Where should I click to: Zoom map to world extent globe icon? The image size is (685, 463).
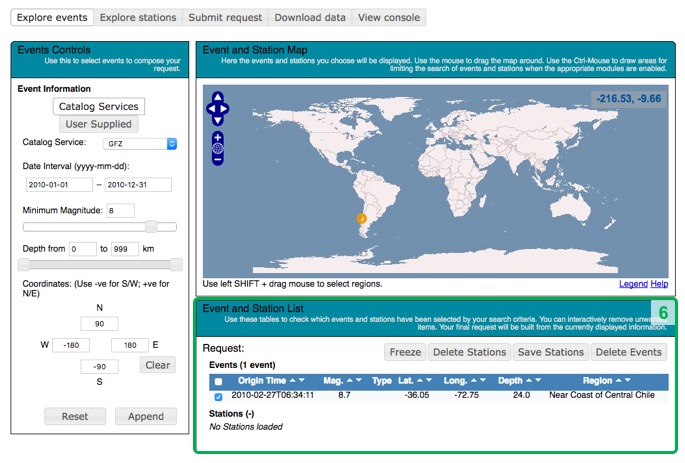point(218,149)
